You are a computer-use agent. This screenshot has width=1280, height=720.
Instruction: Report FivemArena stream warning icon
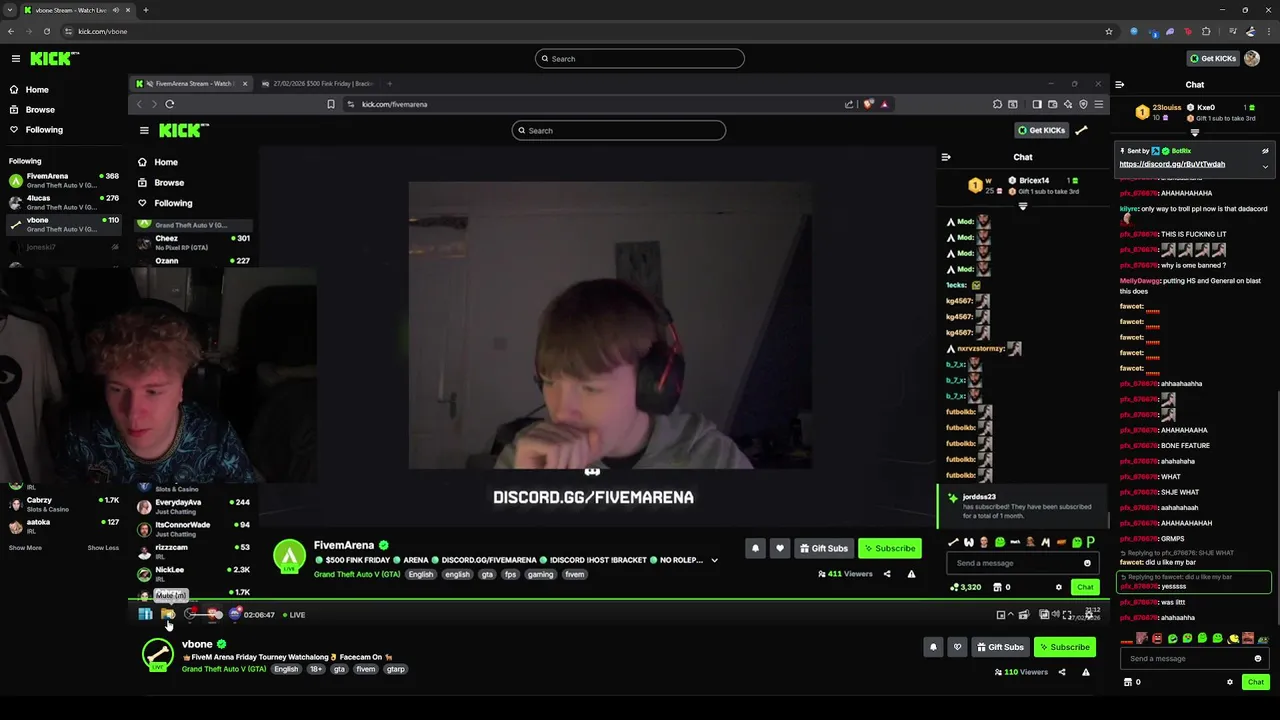[x=911, y=574]
